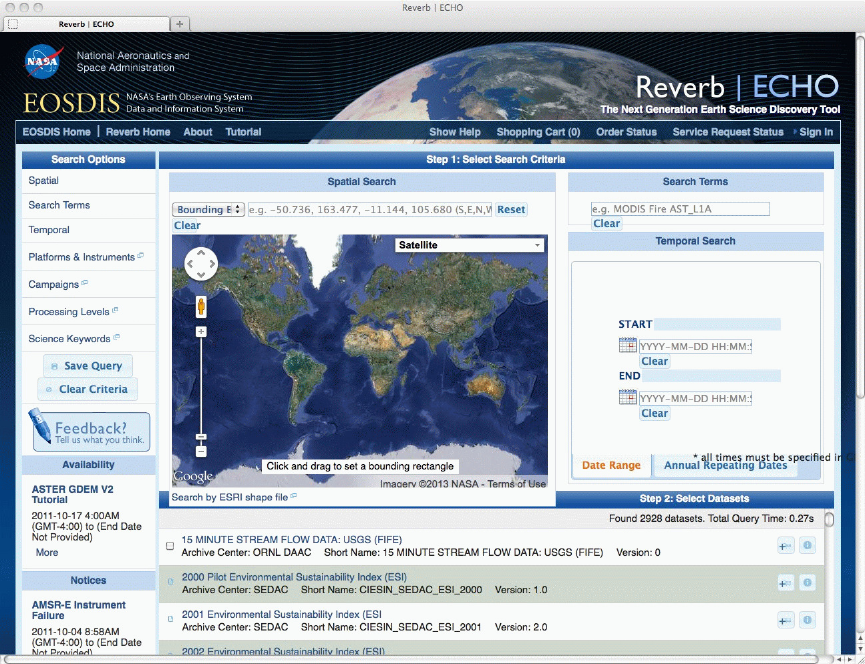Image resolution: width=865 pixels, height=664 pixels.
Task: Show info for 2000 Pilot ESI dataset
Action: point(807,583)
